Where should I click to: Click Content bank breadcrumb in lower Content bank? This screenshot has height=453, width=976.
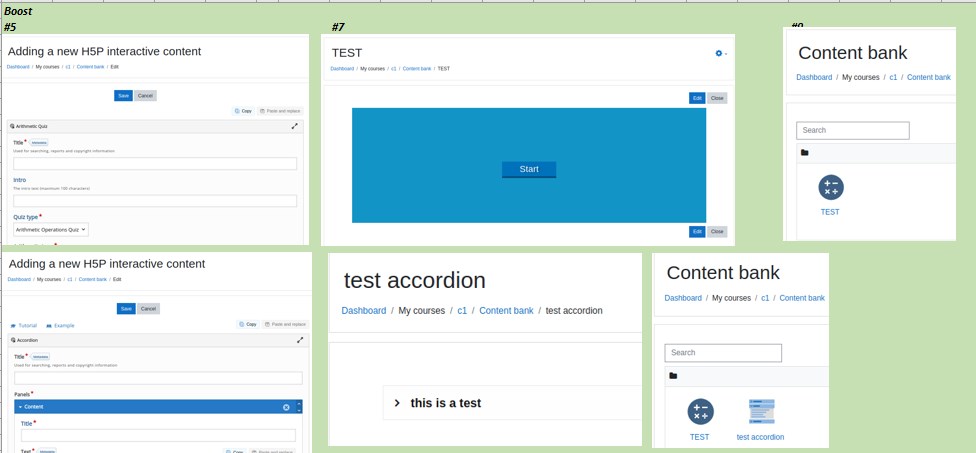click(x=802, y=298)
